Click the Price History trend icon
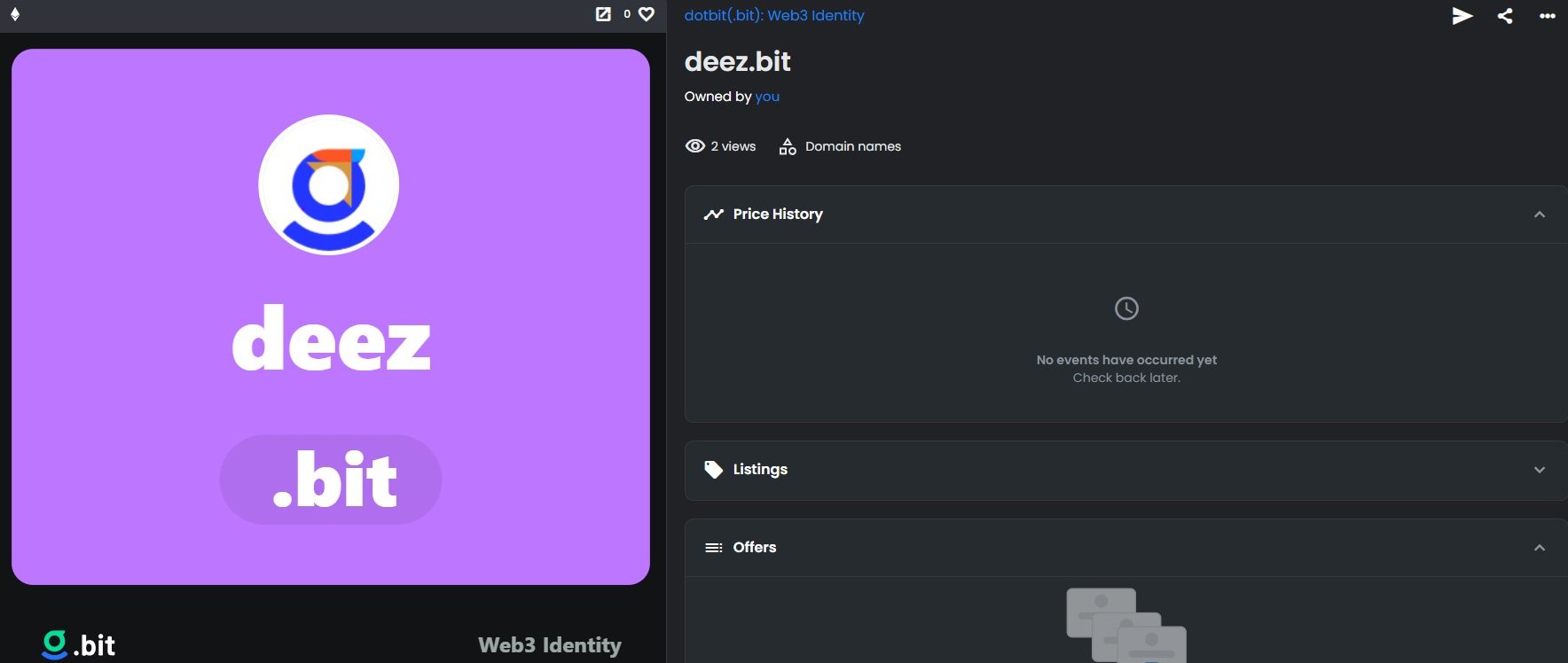 [x=714, y=214]
